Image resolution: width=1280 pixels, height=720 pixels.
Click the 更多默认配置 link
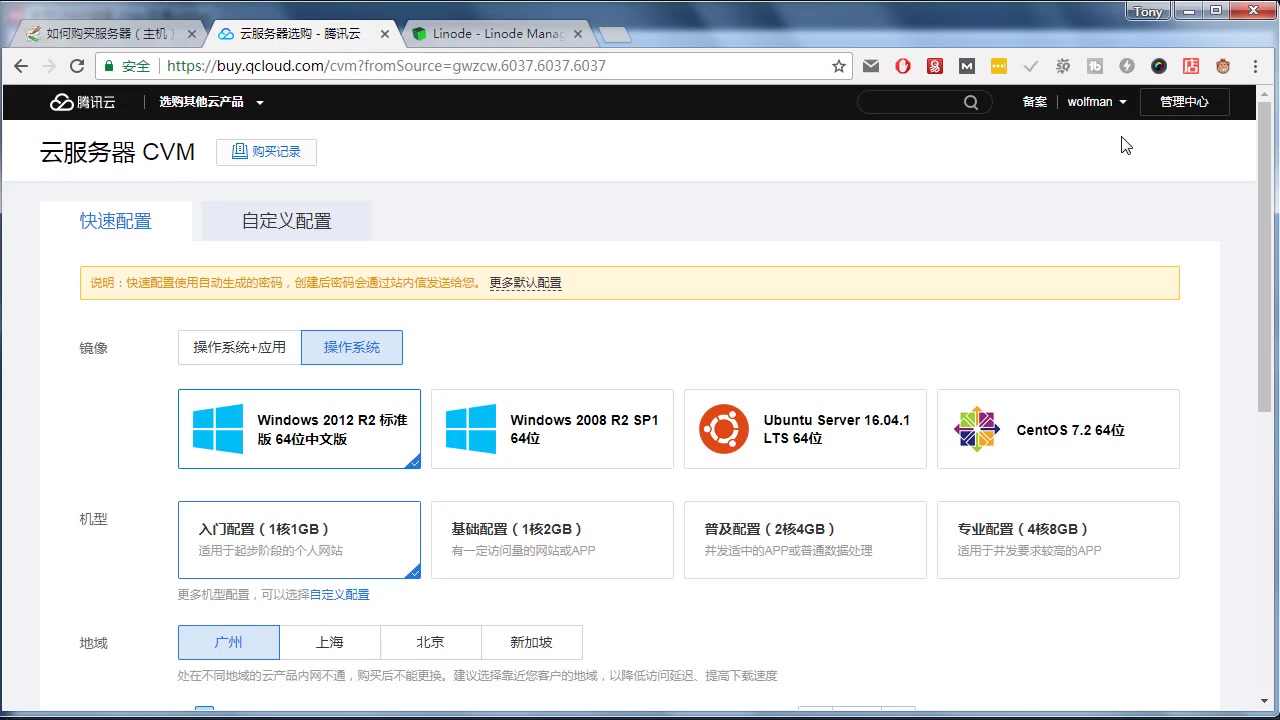(525, 283)
